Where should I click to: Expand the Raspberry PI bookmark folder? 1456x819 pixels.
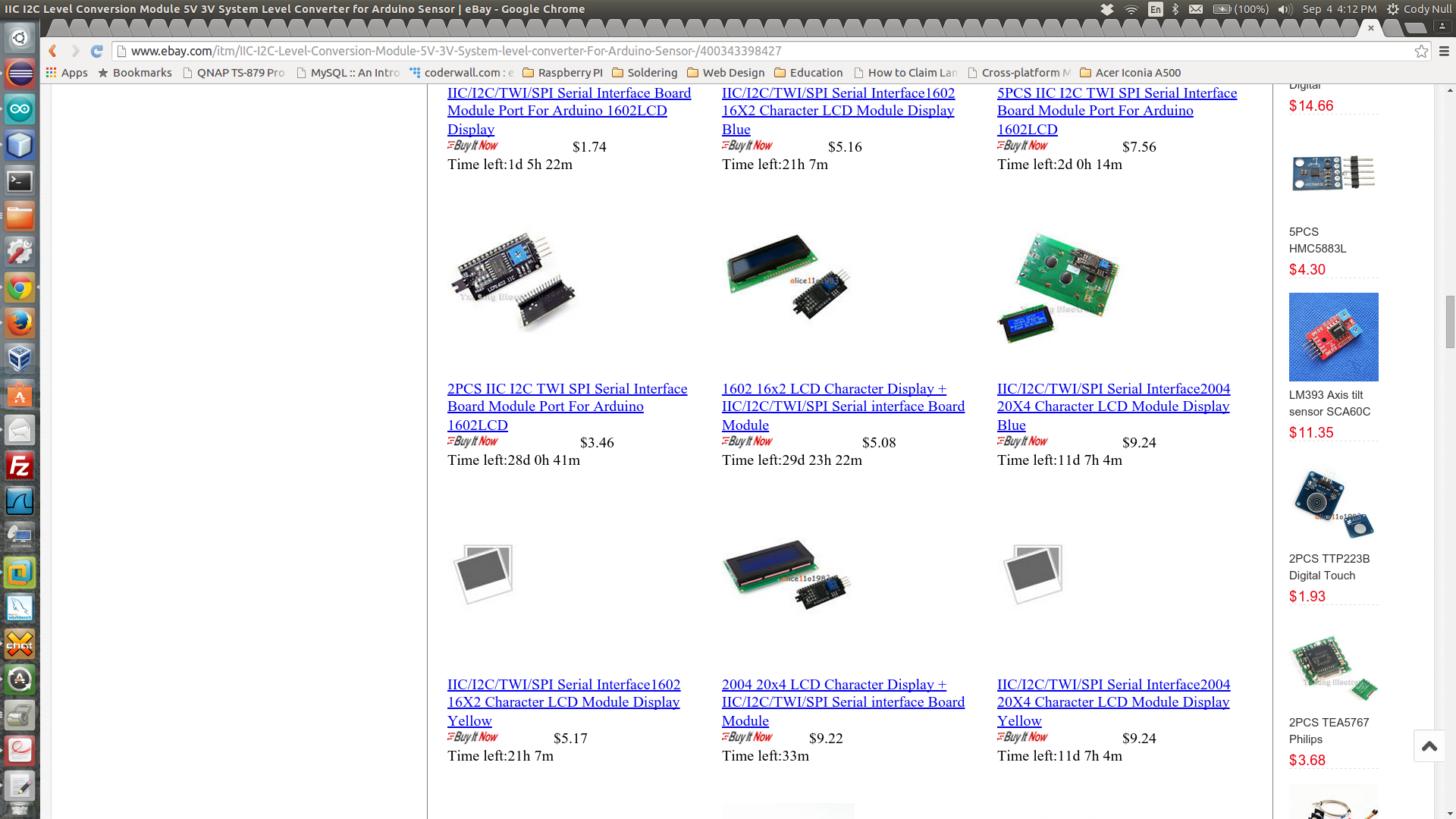tap(563, 73)
